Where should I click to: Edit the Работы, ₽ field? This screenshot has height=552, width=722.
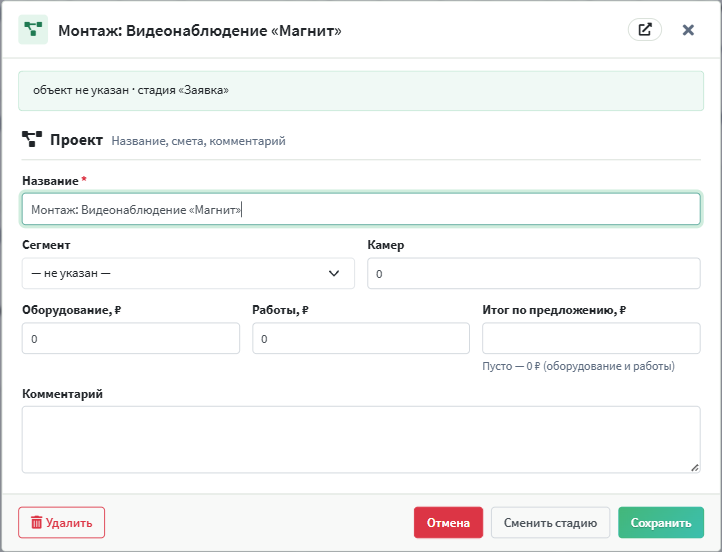click(361, 338)
